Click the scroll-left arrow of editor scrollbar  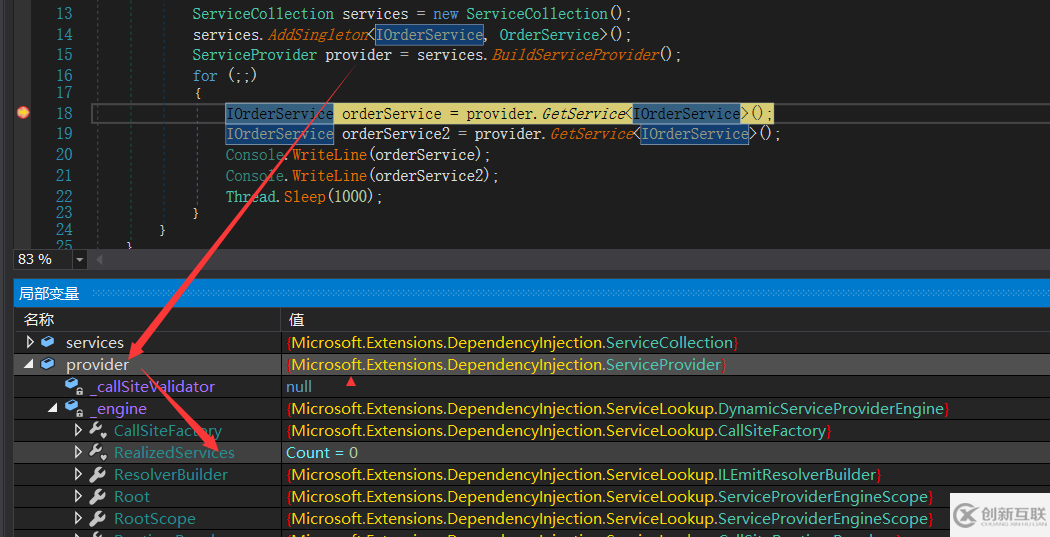(99, 260)
